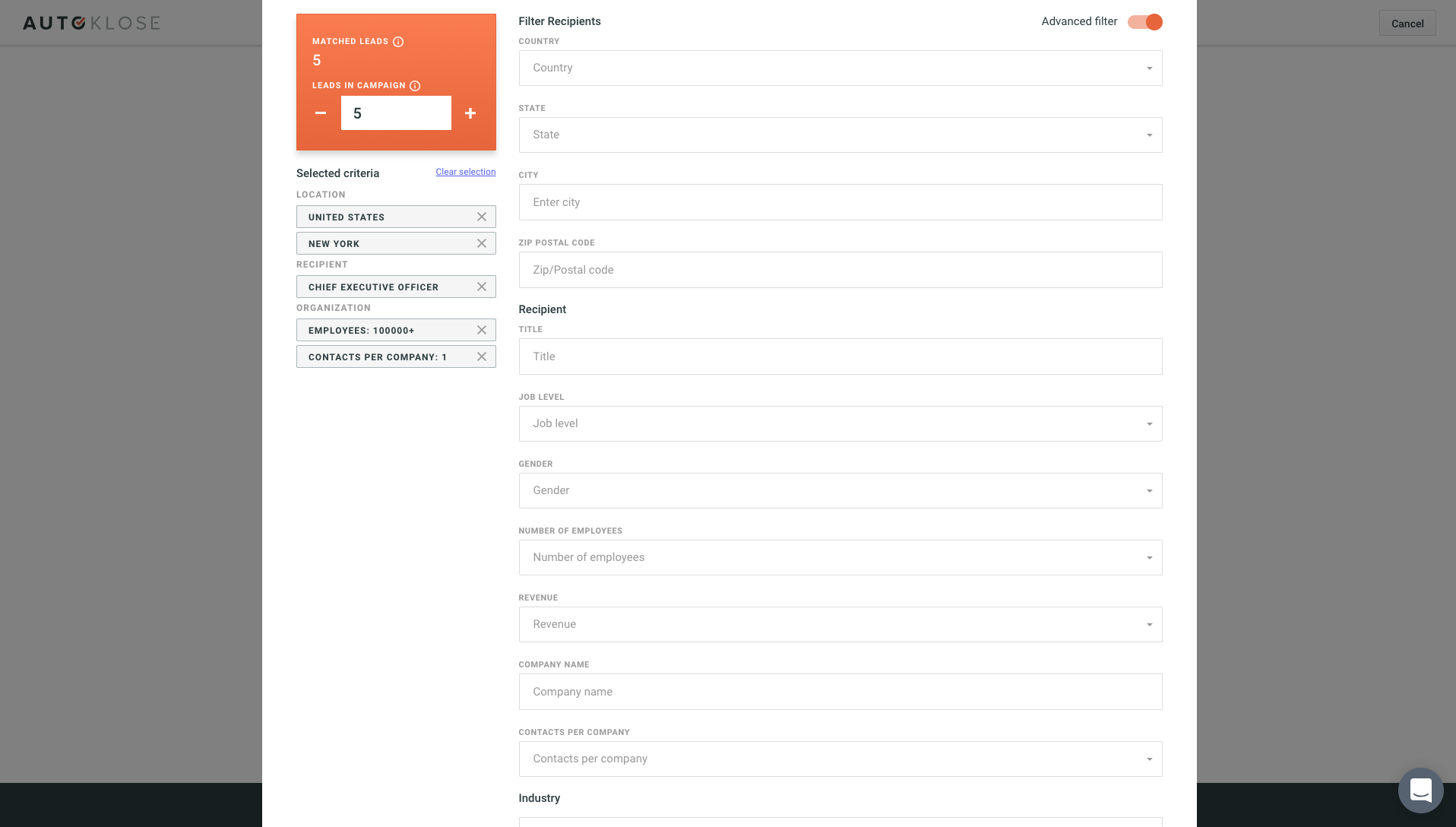Click the Leads in Campaign info icon
Viewport: 1456px width, 827px height.
click(x=415, y=86)
